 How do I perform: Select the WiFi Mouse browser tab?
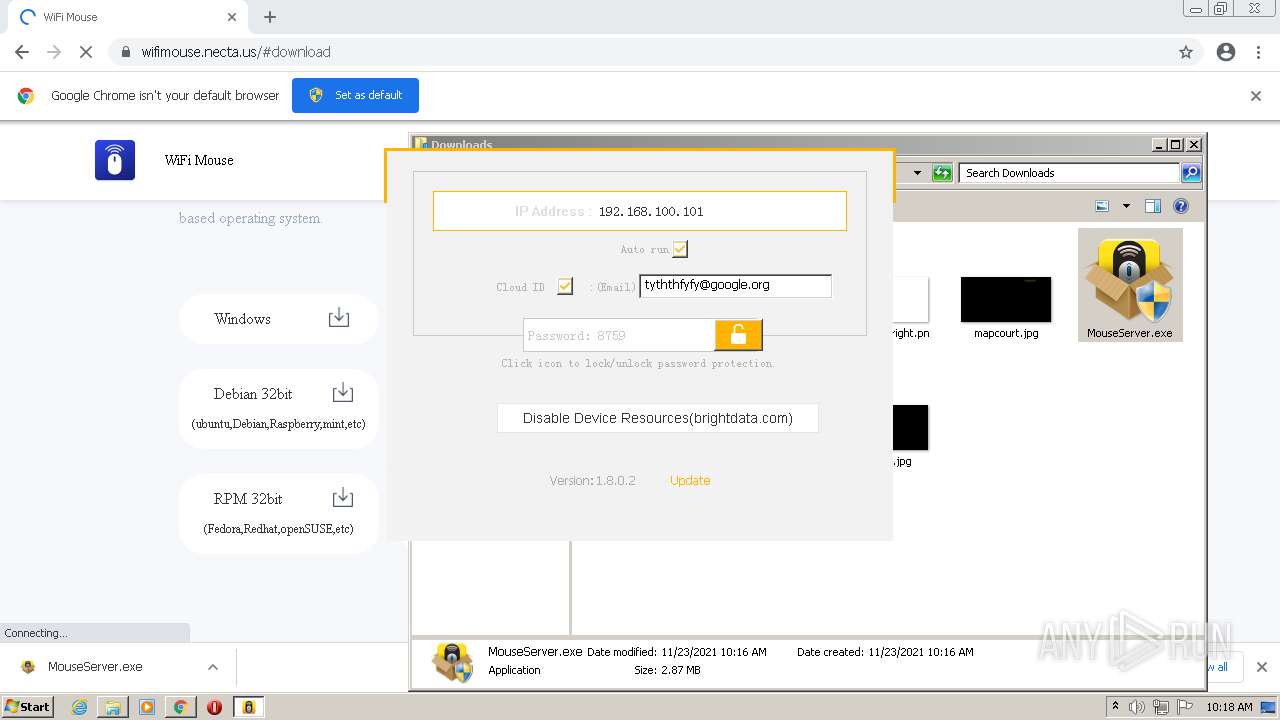(126, 17)
